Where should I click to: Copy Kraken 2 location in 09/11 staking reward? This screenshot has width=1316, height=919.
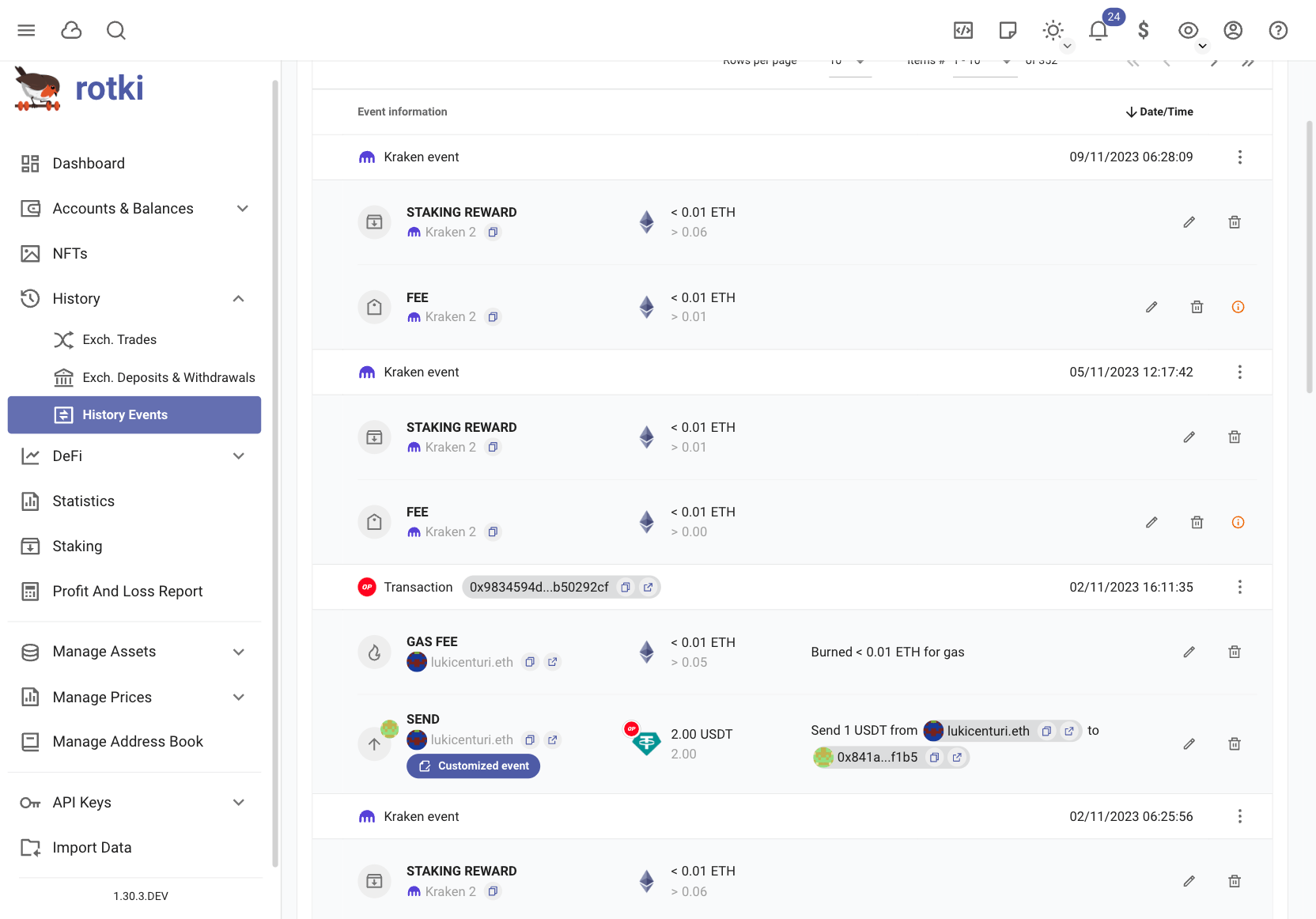coord(493,233)
